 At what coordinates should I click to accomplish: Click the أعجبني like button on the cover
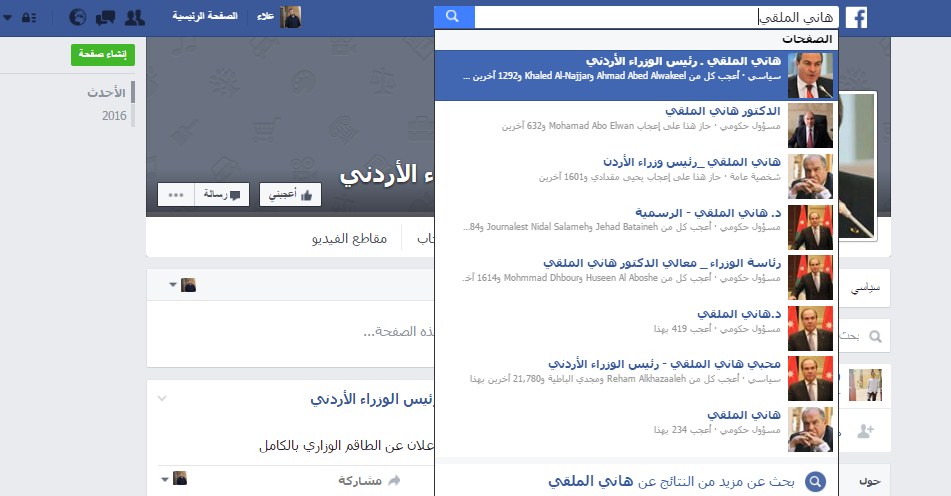(x=290, y=195)
